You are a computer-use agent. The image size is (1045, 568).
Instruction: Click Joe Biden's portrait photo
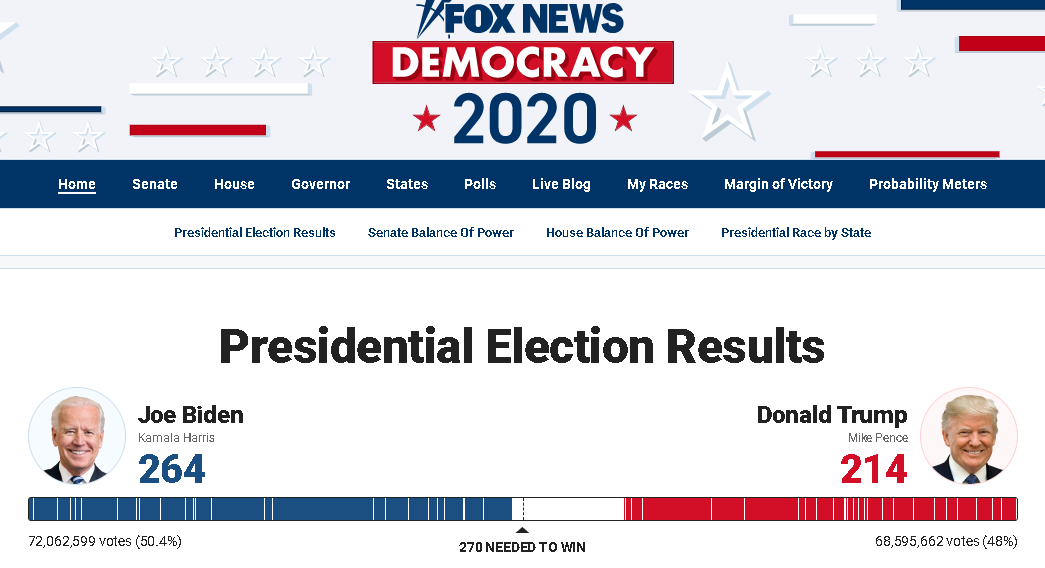(x=77, y=436)
